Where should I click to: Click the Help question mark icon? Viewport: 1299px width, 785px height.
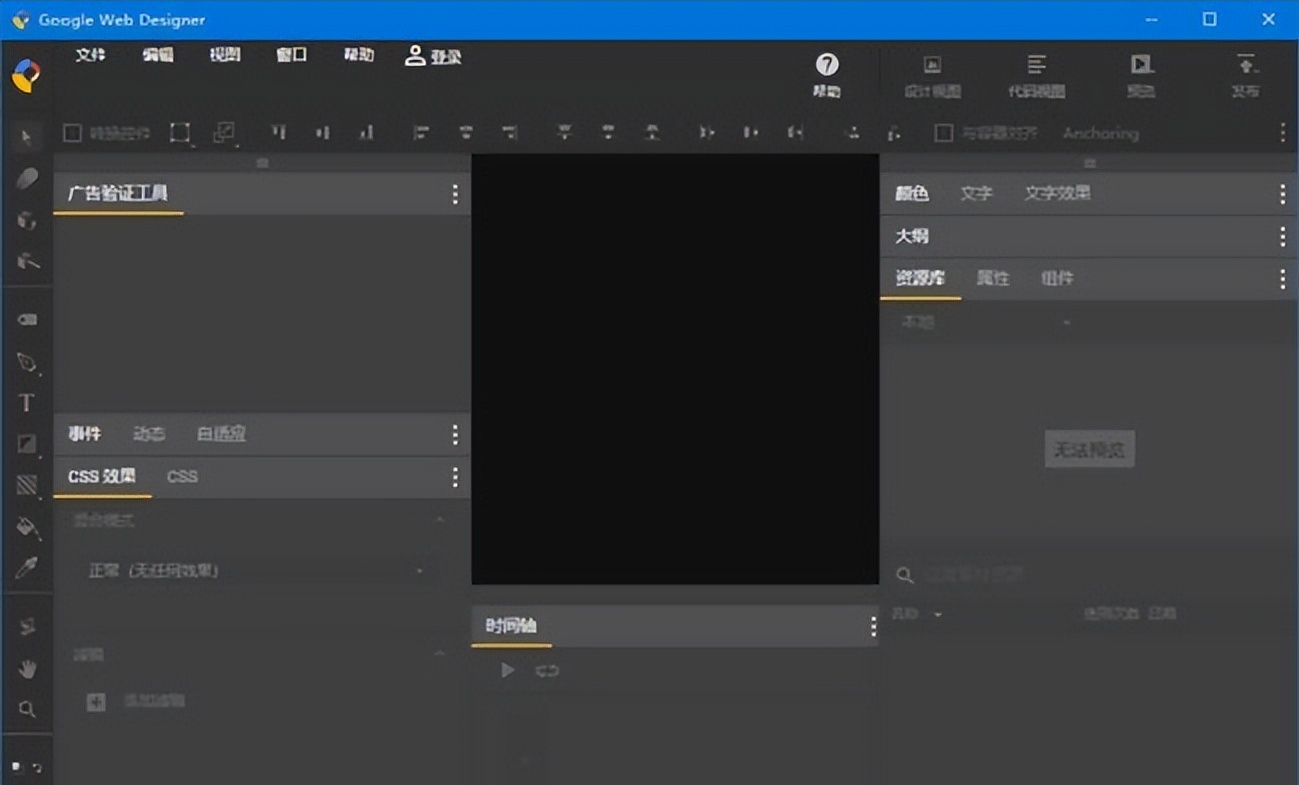827,66
